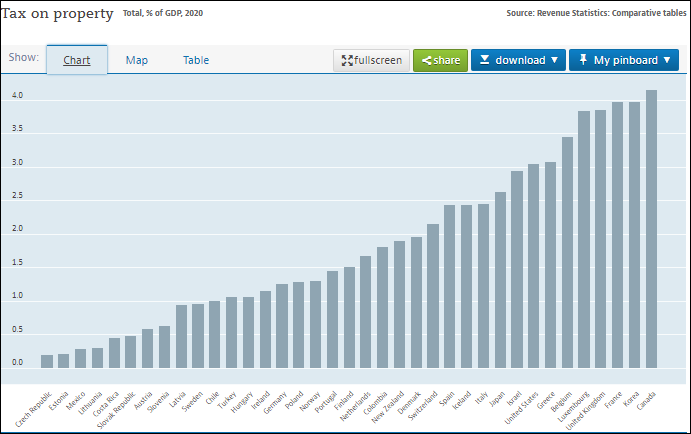Image resolution: width=691 pixels, height=434 pixels.
Task: Select the Switzerland bar
Action: coord(433,296)
